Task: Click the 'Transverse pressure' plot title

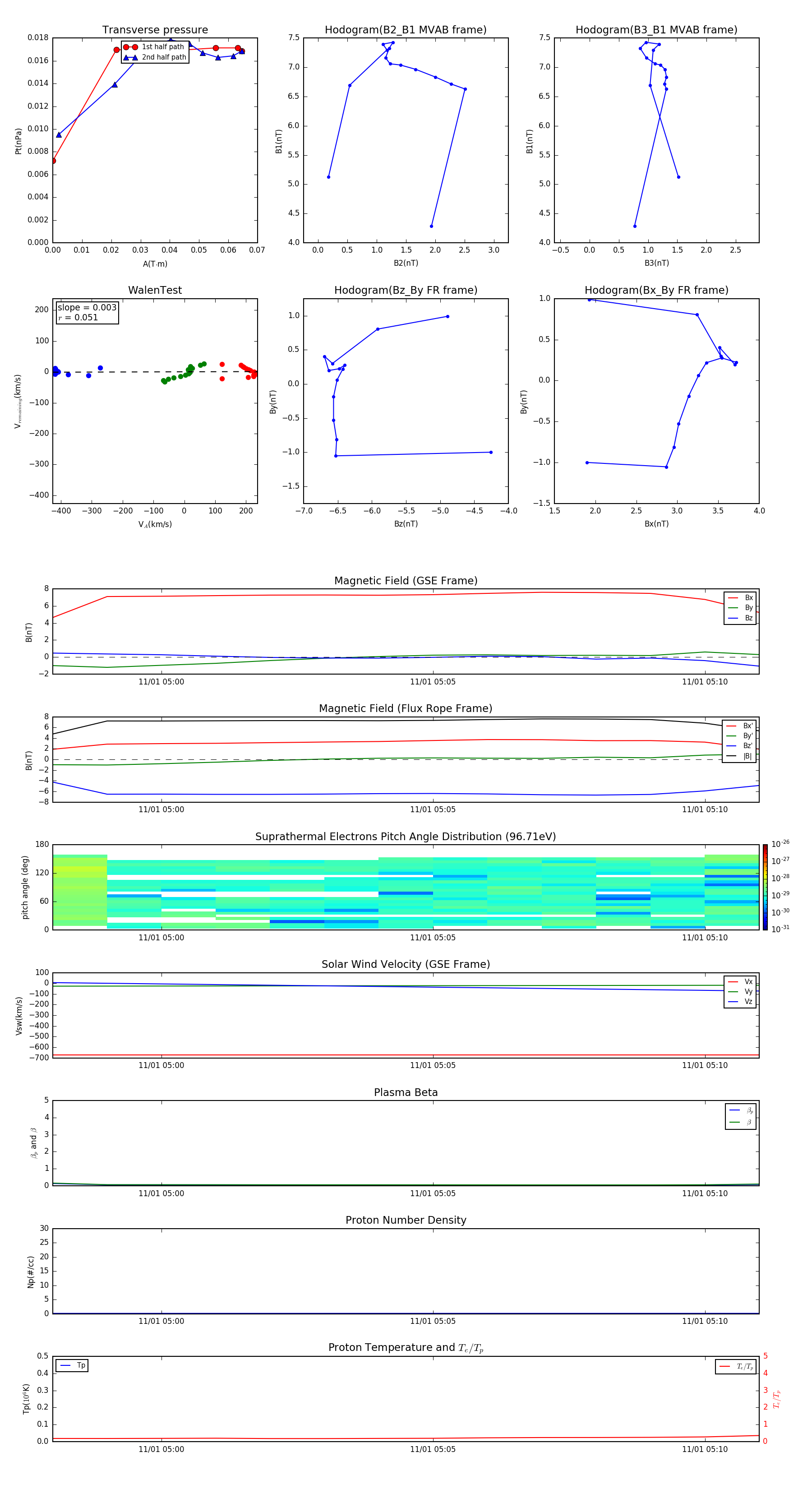Action: [155, 30]
